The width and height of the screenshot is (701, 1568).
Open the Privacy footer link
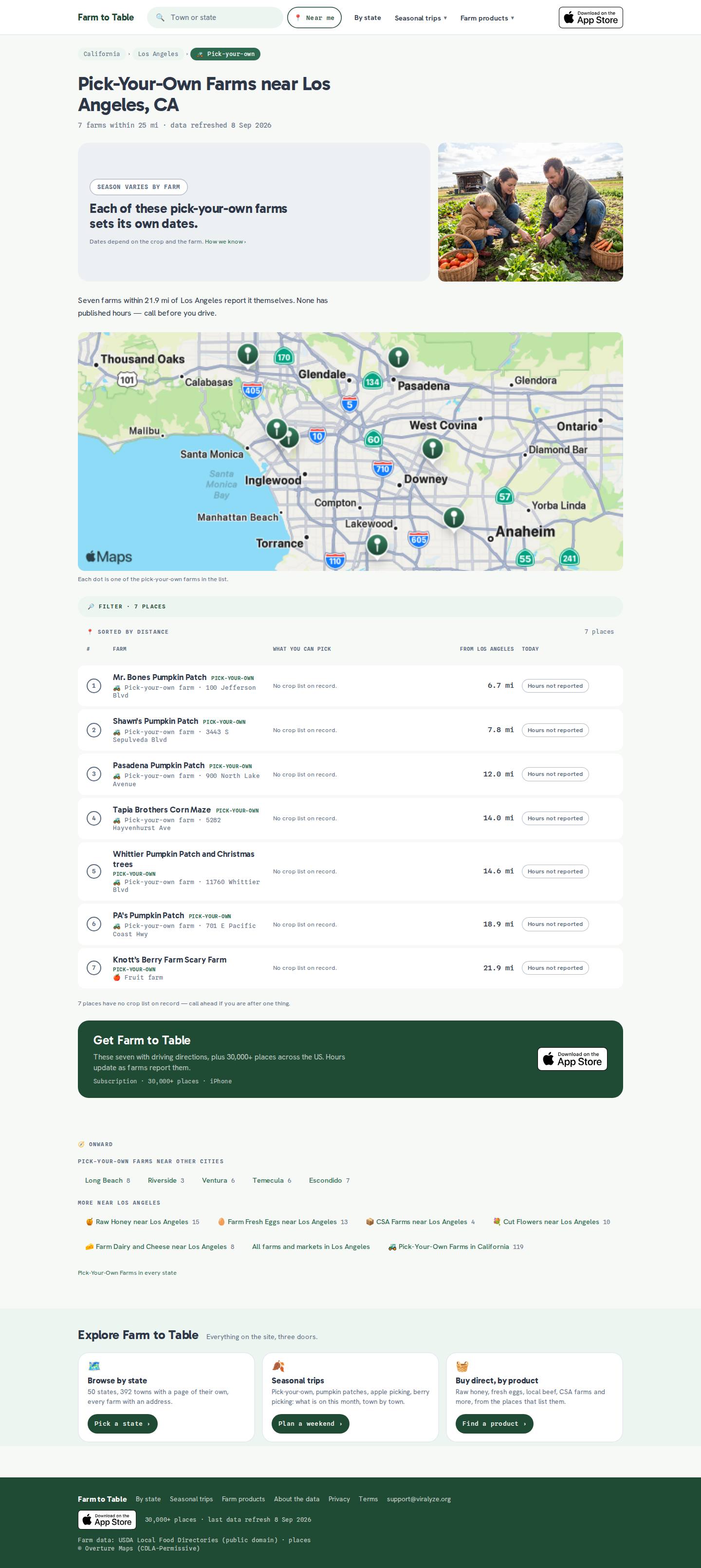pyautogui.click(x=339, y=1499)
